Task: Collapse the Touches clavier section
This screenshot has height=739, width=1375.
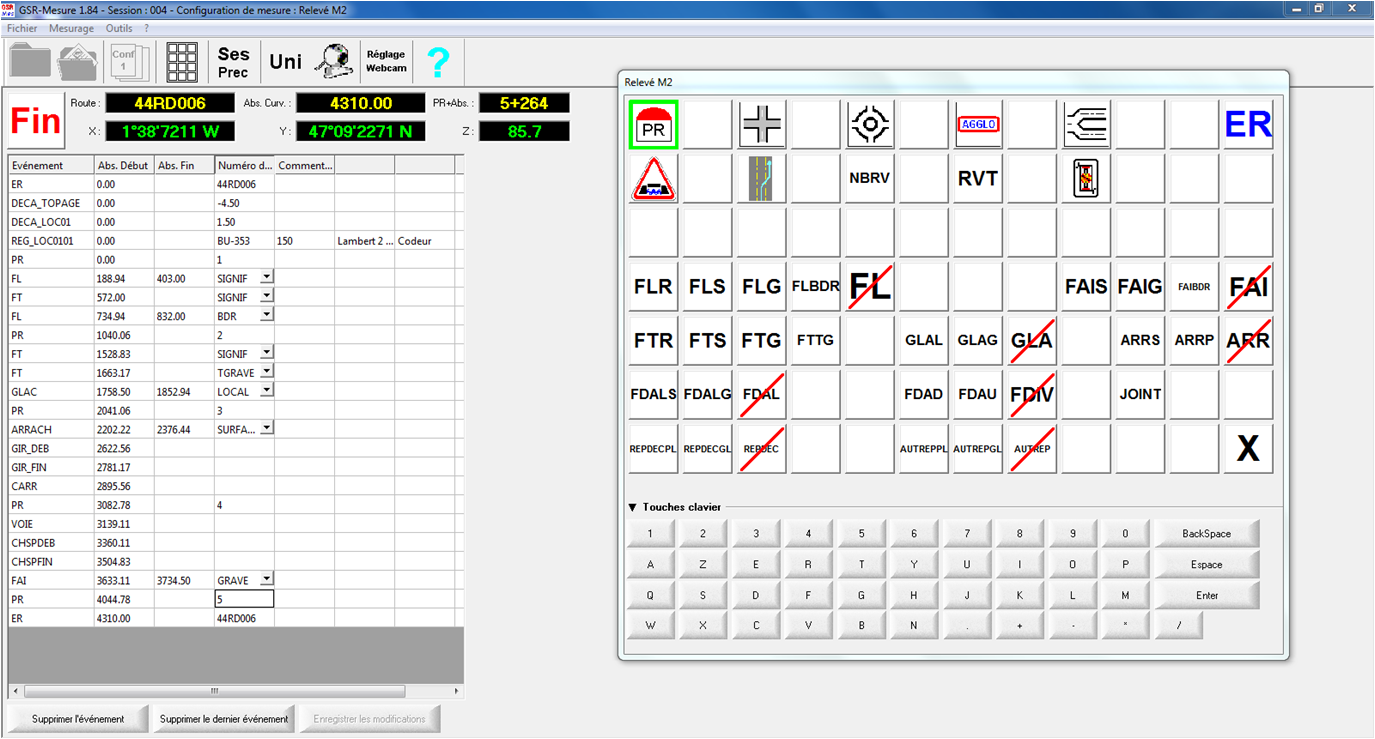Action: [x=632, y=507]
